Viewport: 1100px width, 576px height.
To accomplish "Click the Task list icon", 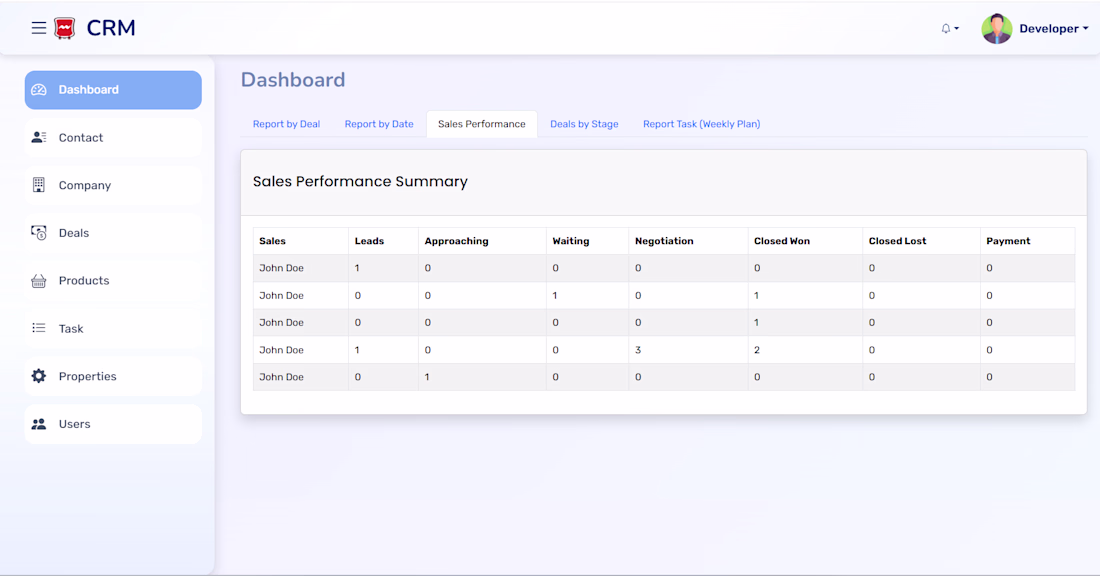I will click(39, 328).
